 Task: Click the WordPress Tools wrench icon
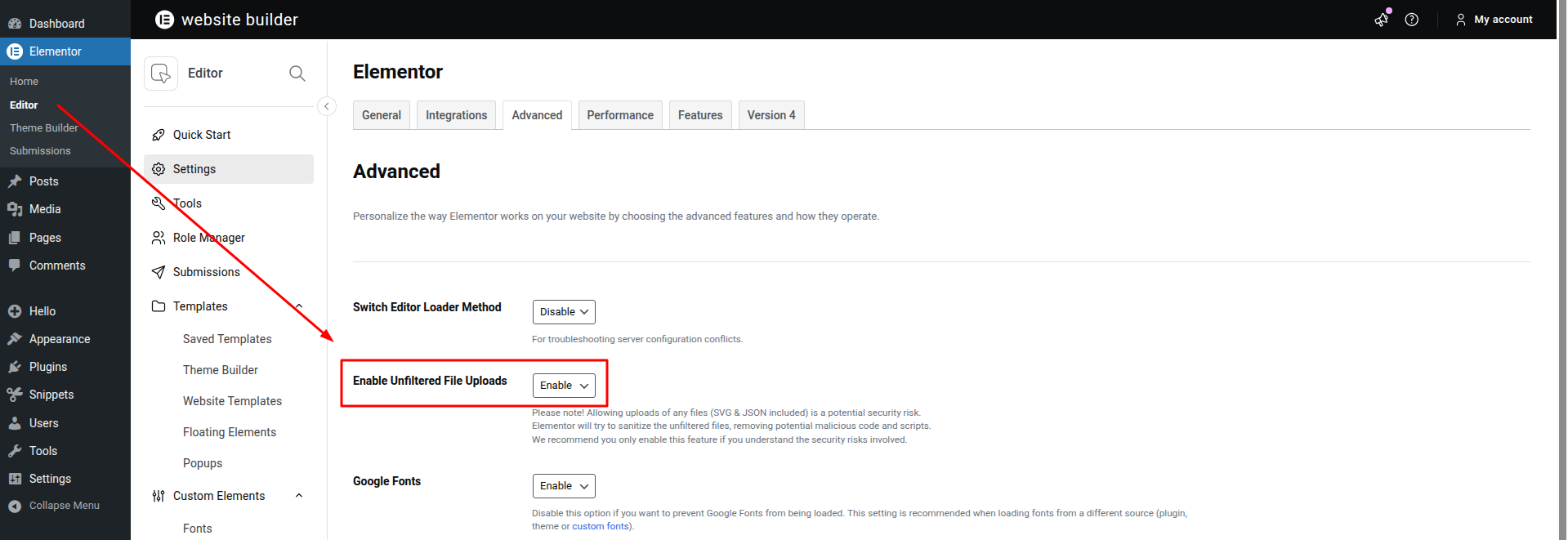point(15,451)
